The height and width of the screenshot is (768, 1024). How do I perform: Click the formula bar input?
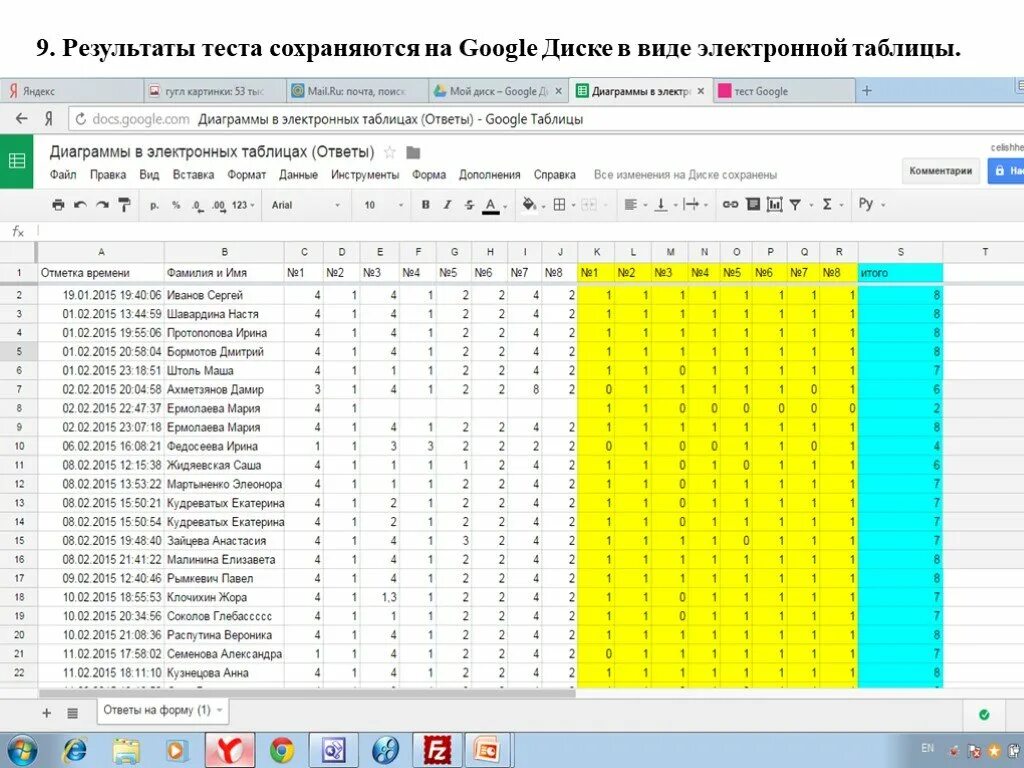pyautogui.click(x=530, y=231)
